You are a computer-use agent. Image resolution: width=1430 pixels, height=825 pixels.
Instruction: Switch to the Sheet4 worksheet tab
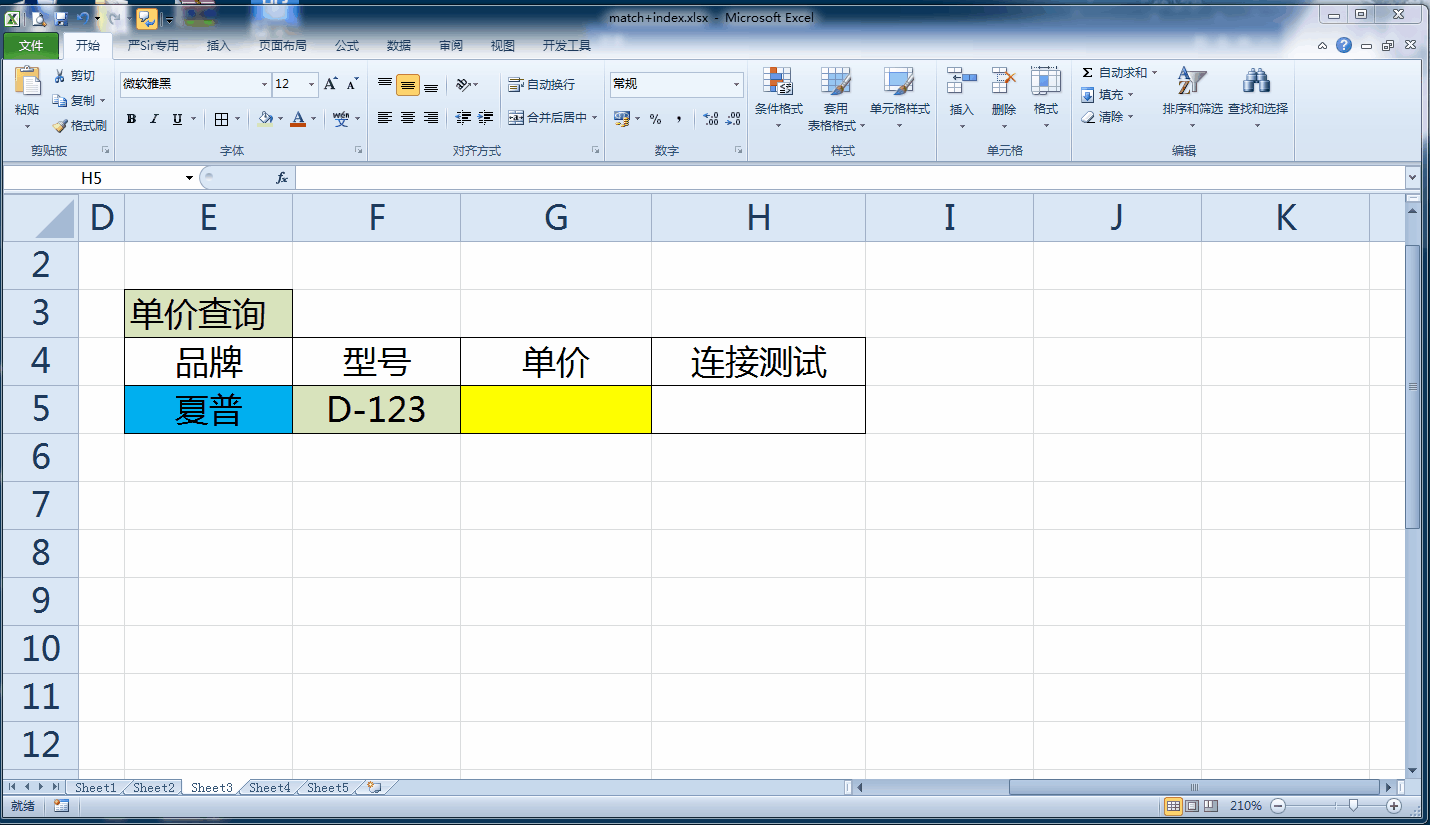[269, 788]
